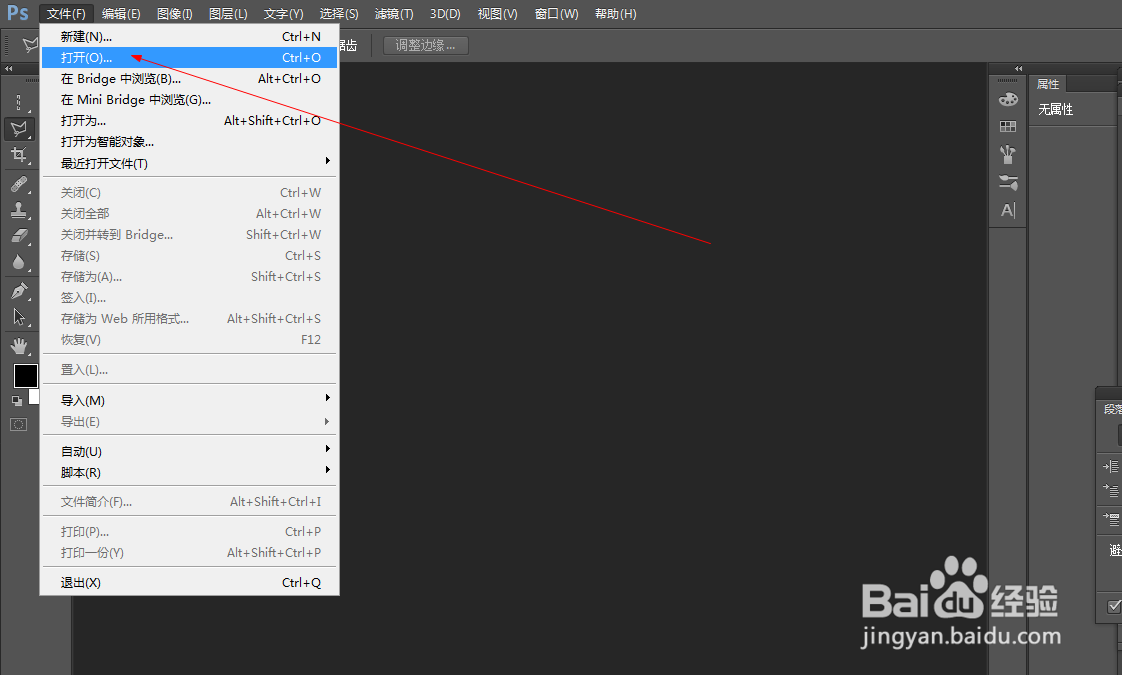This screenshot has height=675, width=1122.
Task: Click the 调整边缘 button
Action: [x=426, y=45]
